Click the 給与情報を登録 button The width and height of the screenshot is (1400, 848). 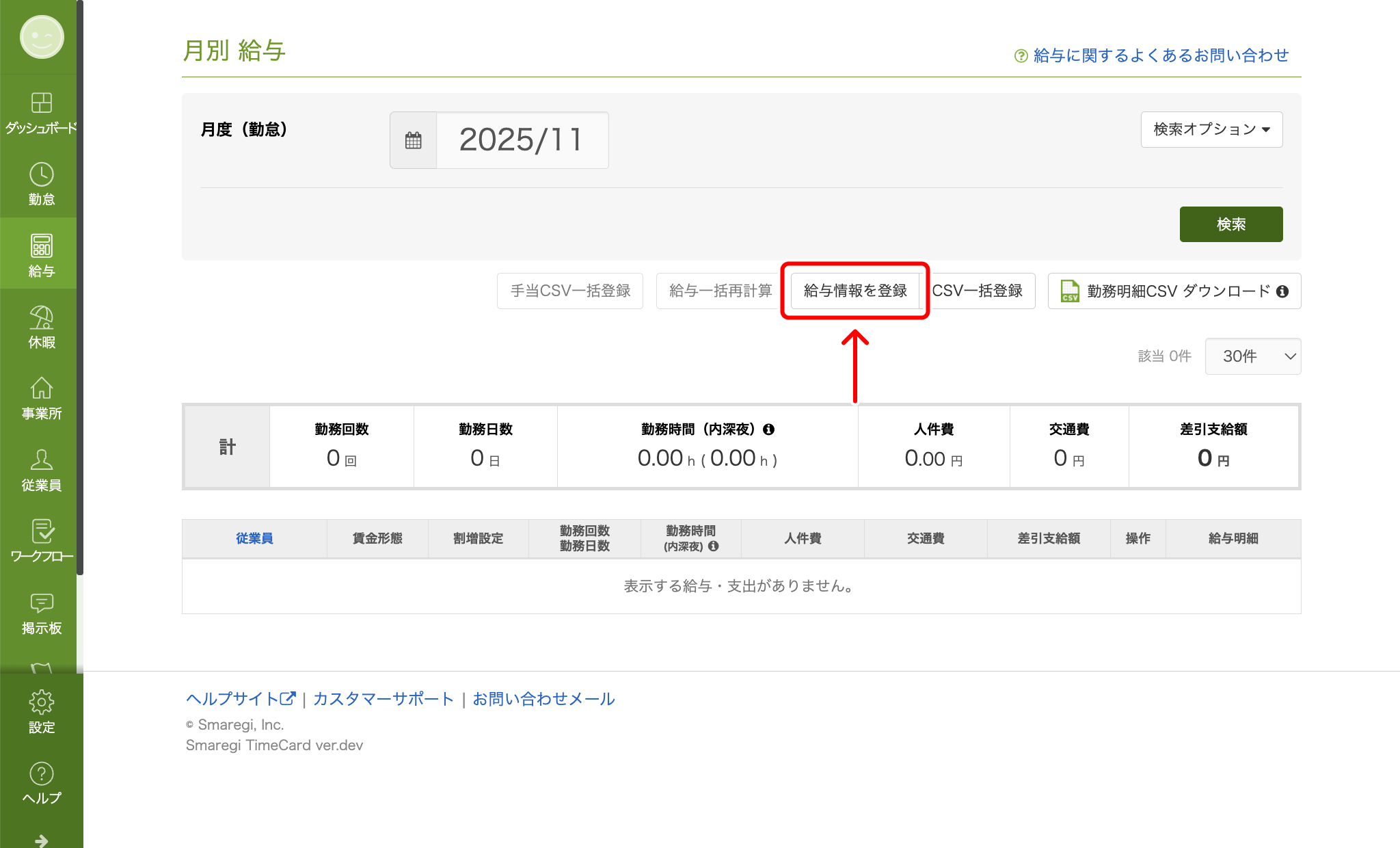[x=854, y=291]
